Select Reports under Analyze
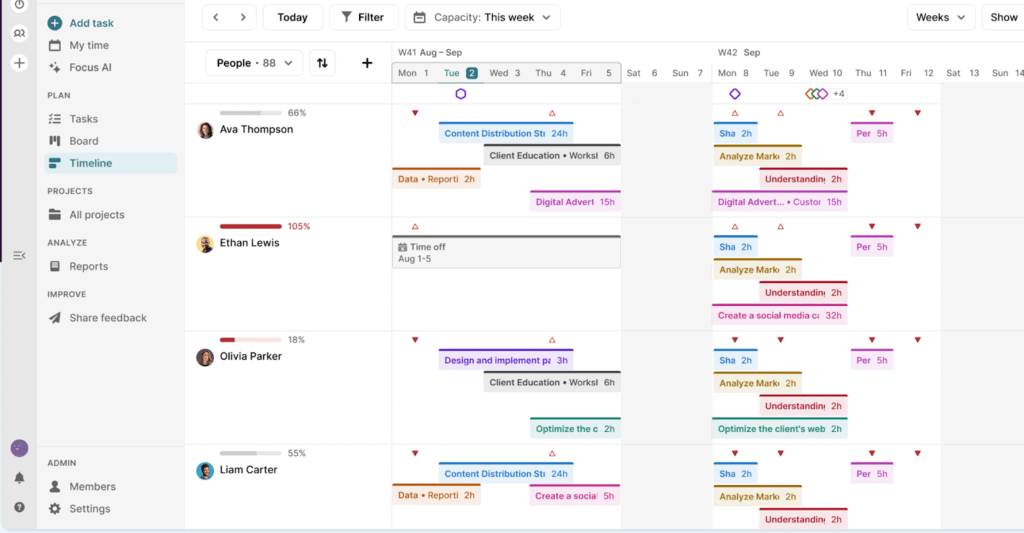This screenshot has height=533, width=1024. pos(88,266)
